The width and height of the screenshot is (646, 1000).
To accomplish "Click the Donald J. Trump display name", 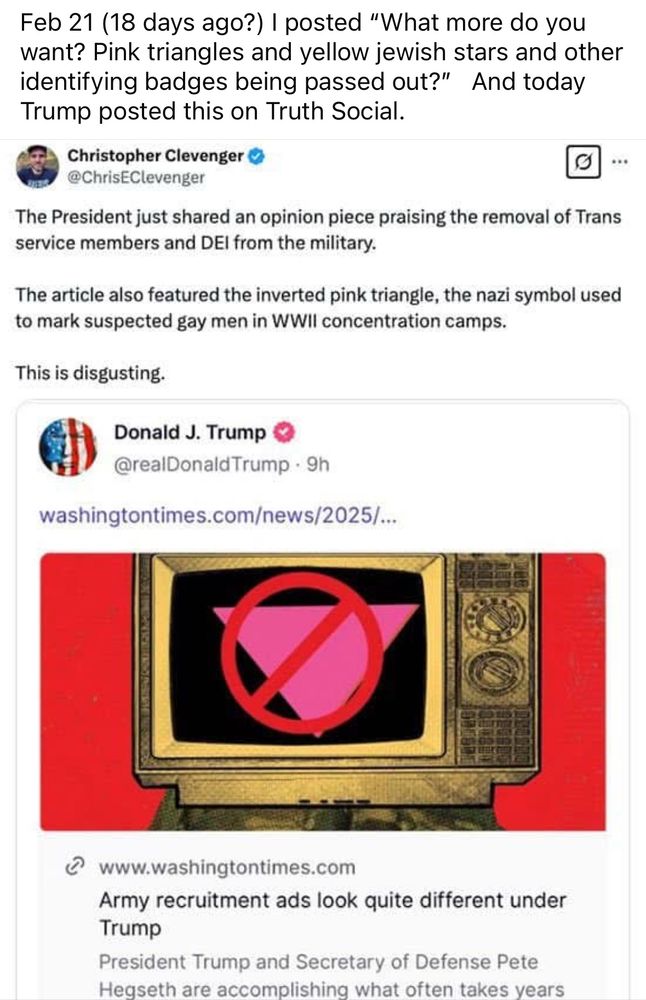I will click(x=189, y=432).
